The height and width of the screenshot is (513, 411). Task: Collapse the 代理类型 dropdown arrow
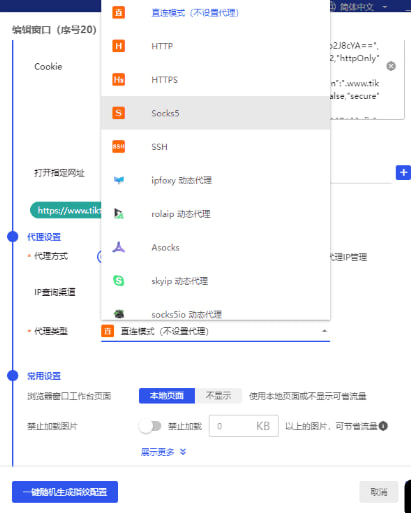tap(324, 331)
